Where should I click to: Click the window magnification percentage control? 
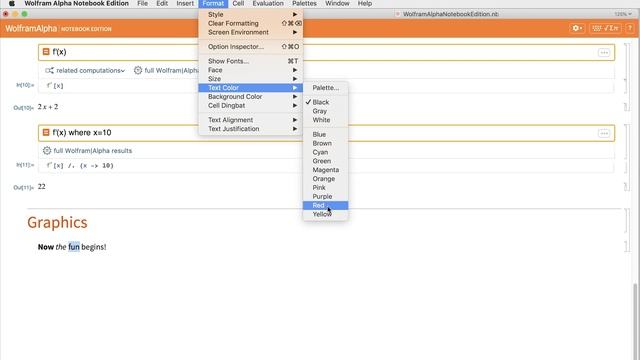click(623, 14)
